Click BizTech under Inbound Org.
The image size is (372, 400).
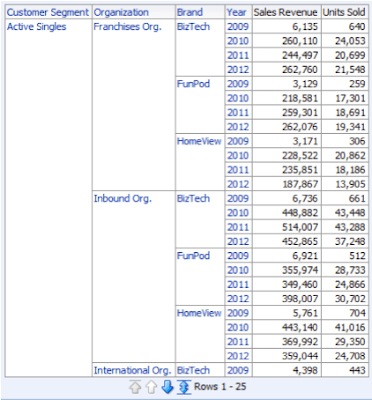193,198
